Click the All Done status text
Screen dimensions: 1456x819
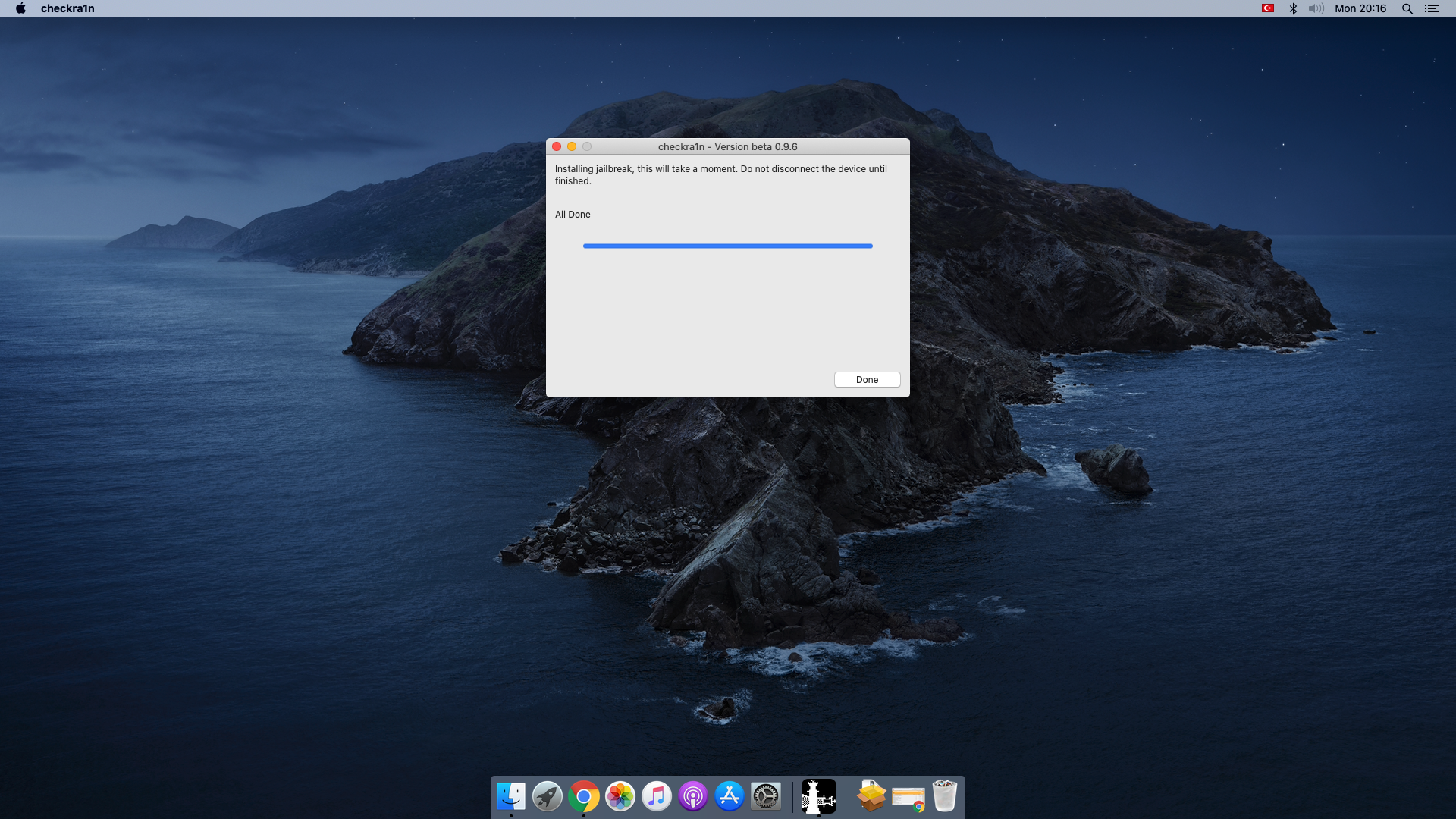pyautogui.click(x=573, y=215)
